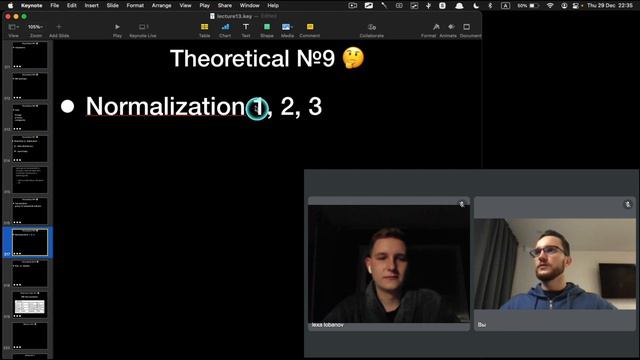Click the muted mic icon on the 'Вы' tile
This screenshot has width=640, height=360.
click(x=628, y=204)
